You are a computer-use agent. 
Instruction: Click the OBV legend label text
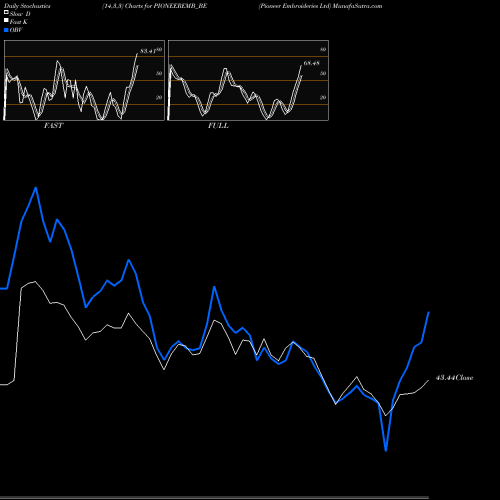coord(16,30)
